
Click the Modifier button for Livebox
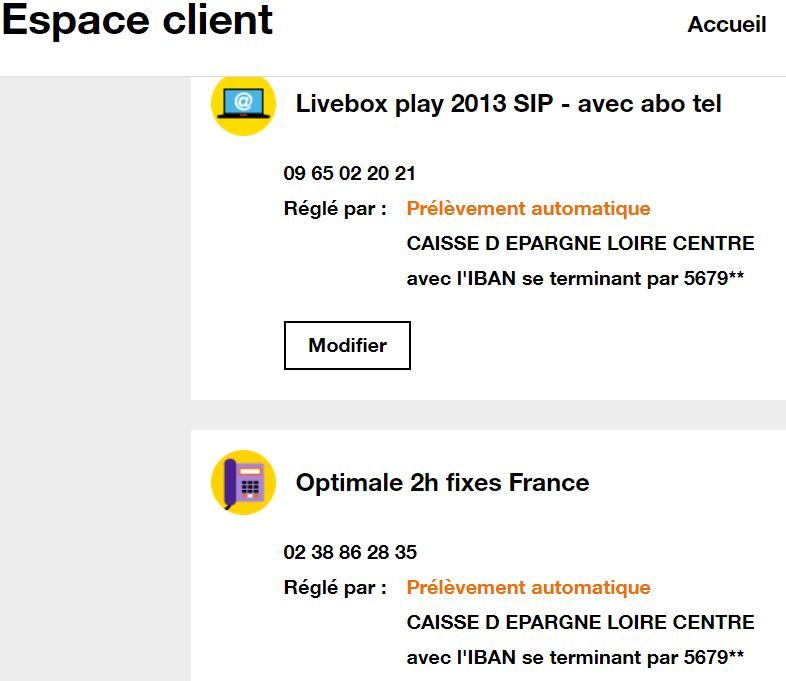pyautogui.click(x=347, y=345)
